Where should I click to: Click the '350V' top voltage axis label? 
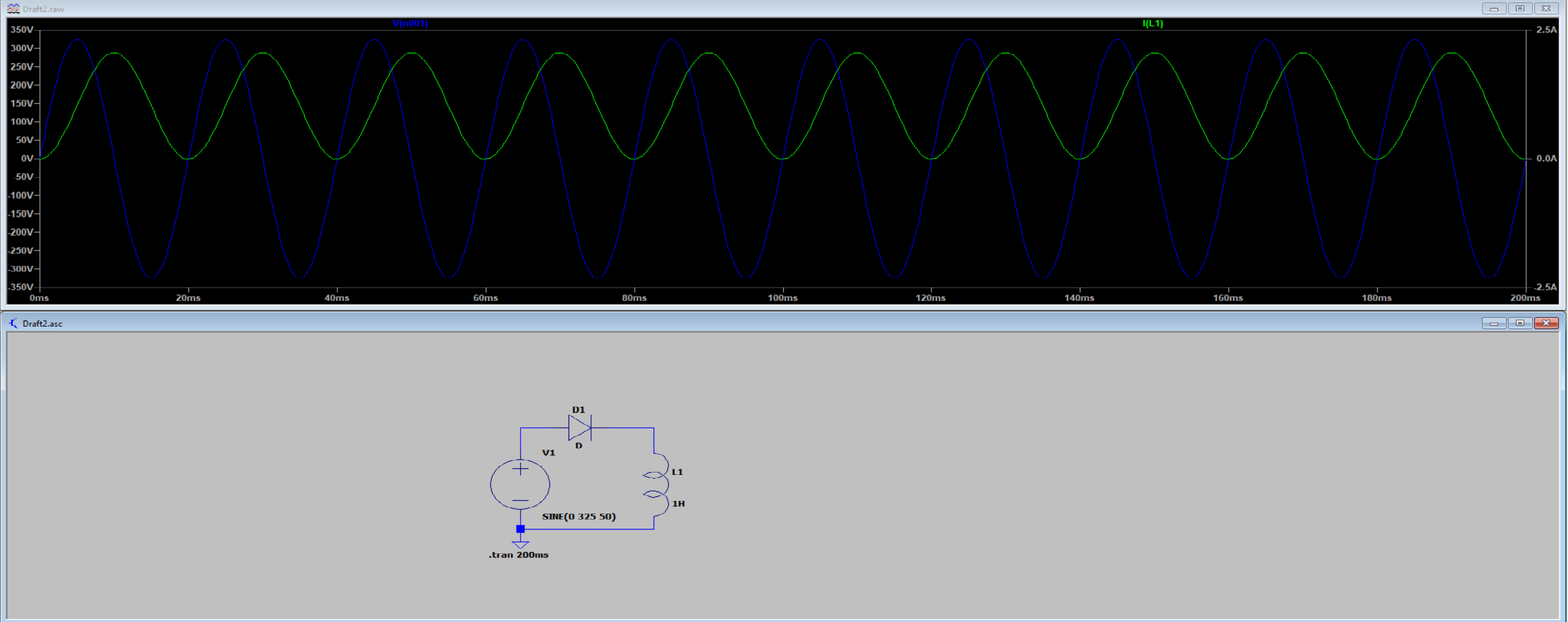coord(22,29)
